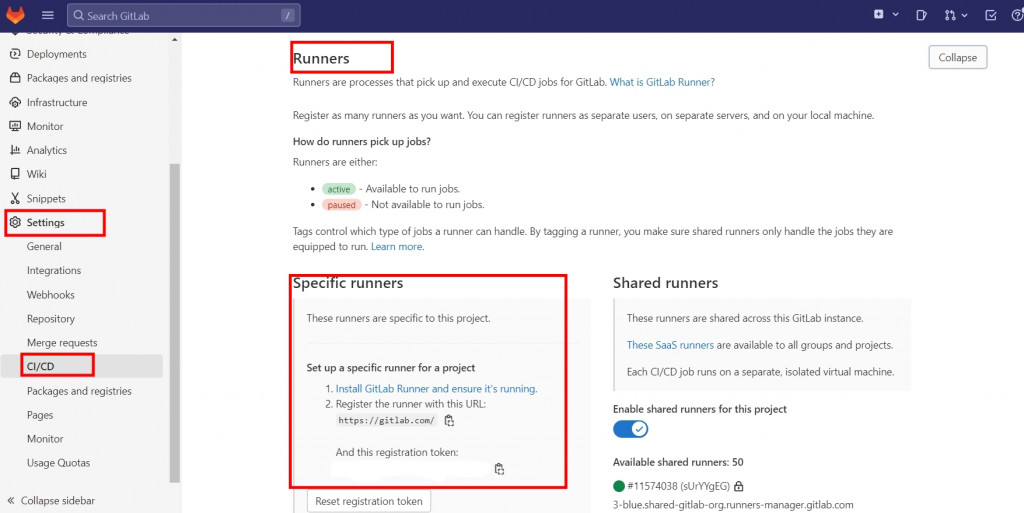Toggle Enable shared runners for this project
This screenshot has width=1024, height=513.
pos(630,429)
